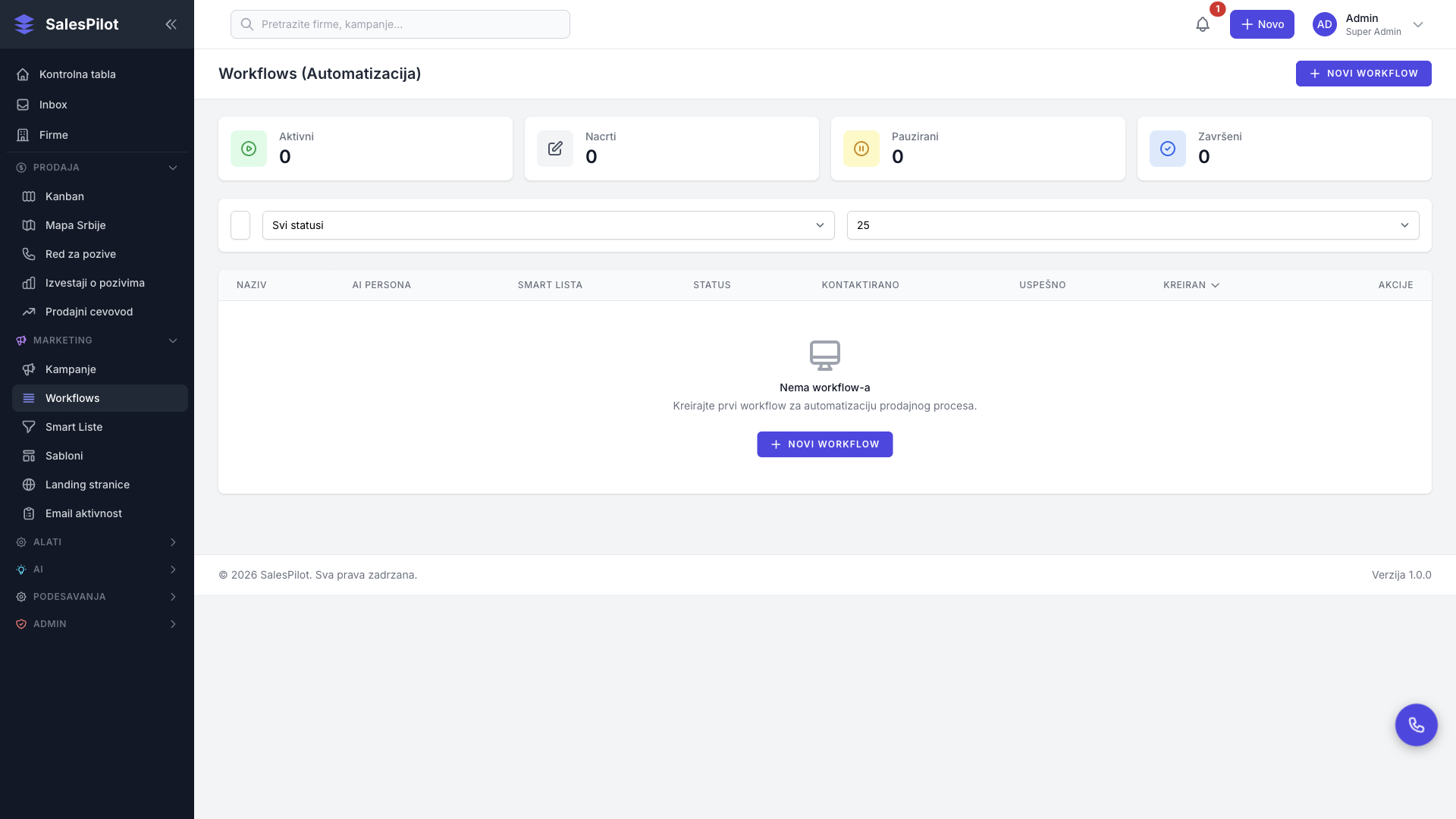
Task: Open the 25 items per page dropdown
Action: pos(1132,225)
